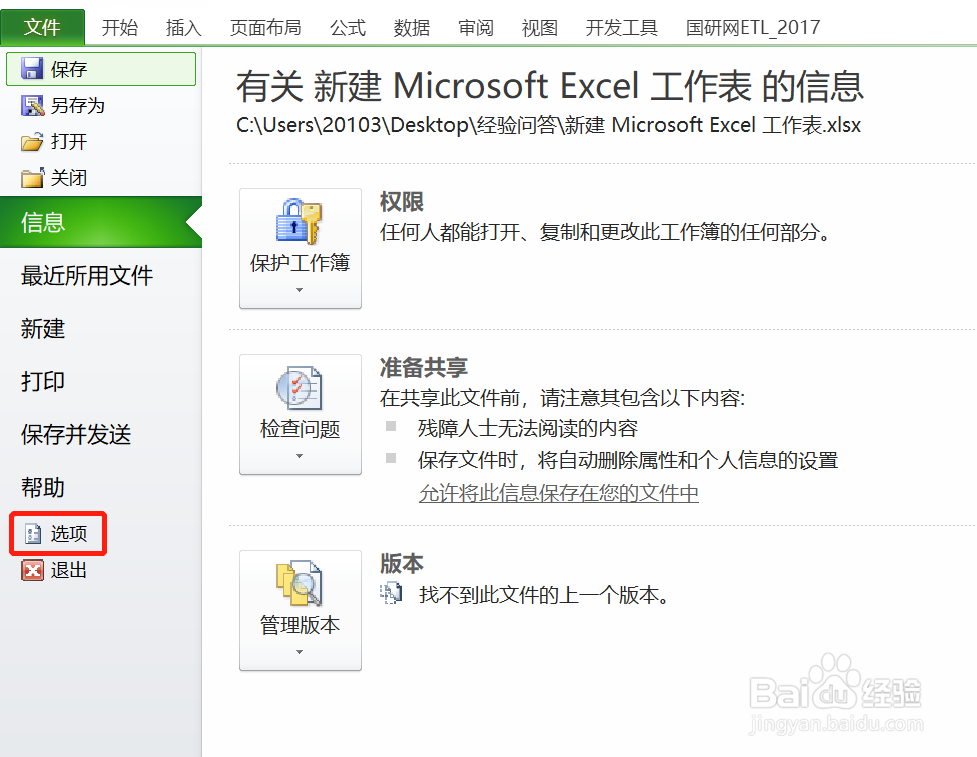
Task: Open the 国研网ETL_2017 ribbon tab
Action: pyautogui.click(x=753, y=27)
